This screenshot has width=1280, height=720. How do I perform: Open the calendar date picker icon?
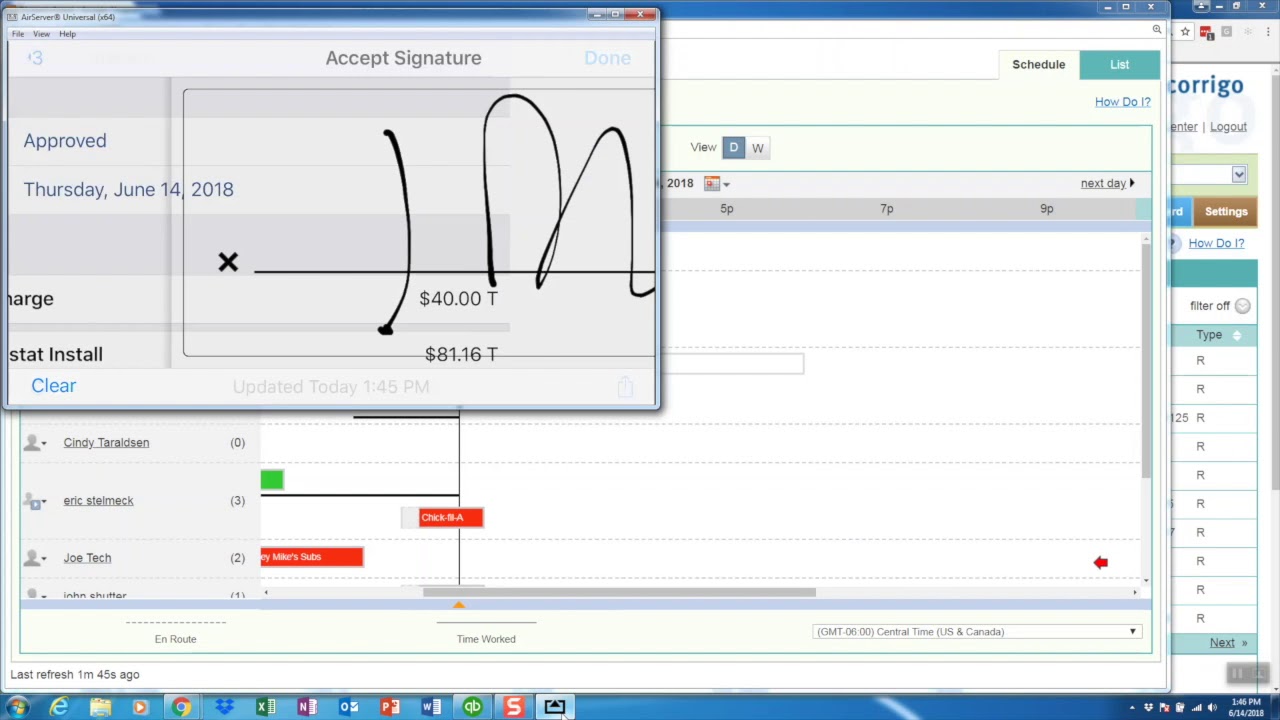point(711,183)
